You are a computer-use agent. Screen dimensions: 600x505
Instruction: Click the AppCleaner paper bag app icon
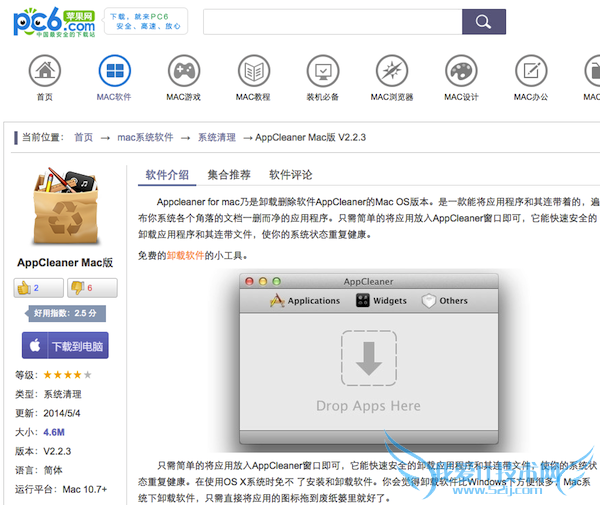click(x=66, y=205)
